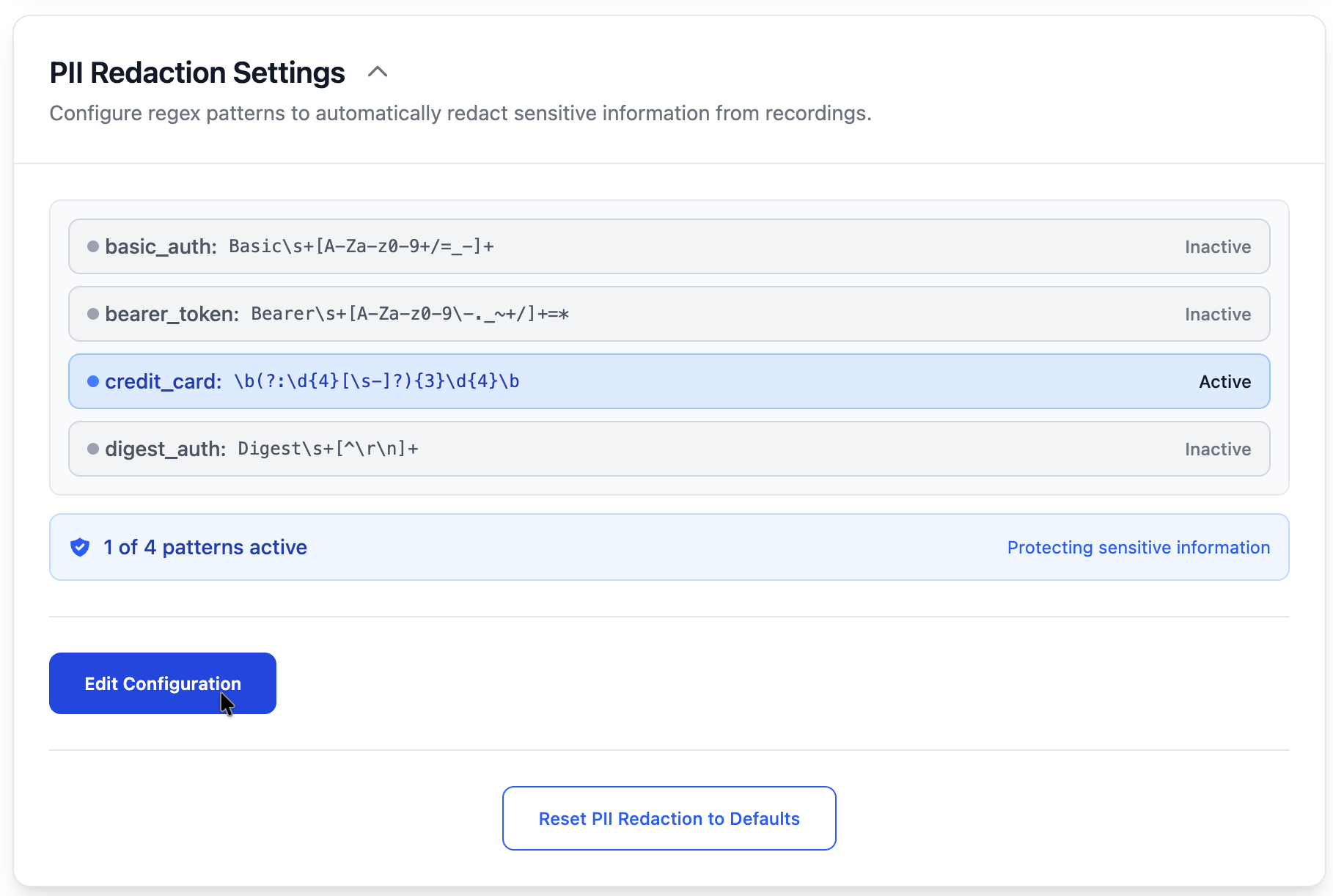Click the gray dot beside basic_auth
The image size is (1333, 896).
click(x=93, y=246)
